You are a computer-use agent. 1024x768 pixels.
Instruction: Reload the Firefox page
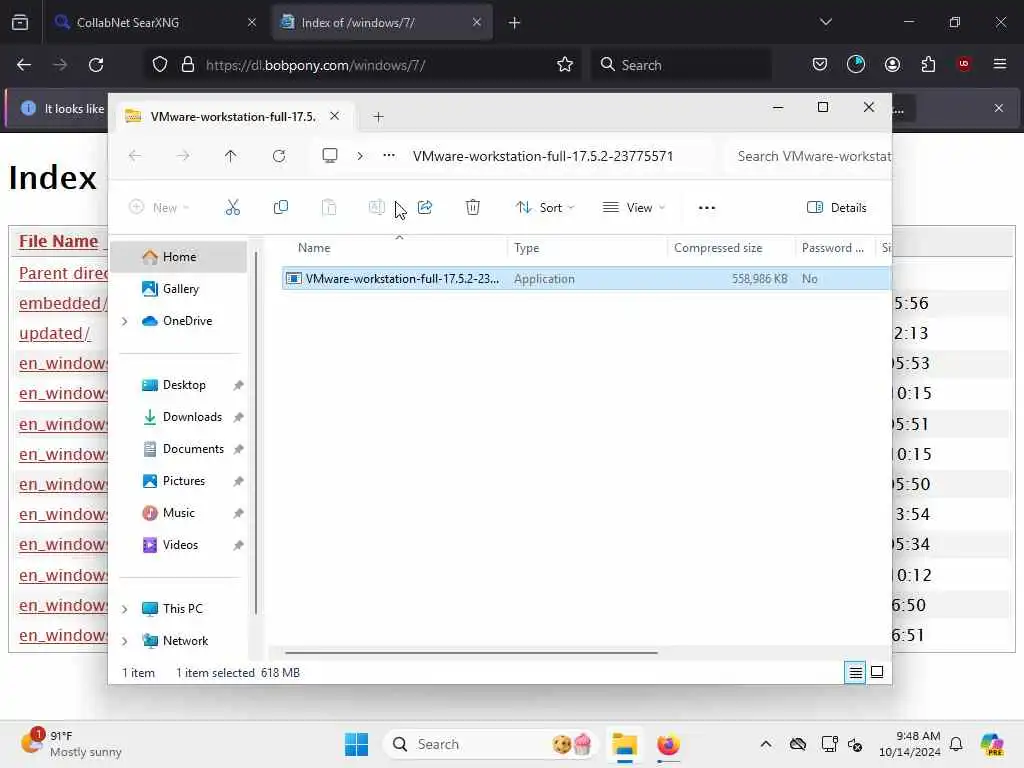pos(96,65)
